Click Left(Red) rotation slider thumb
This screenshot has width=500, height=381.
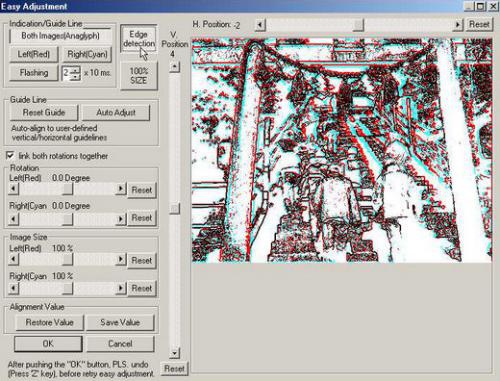(68, 189)
